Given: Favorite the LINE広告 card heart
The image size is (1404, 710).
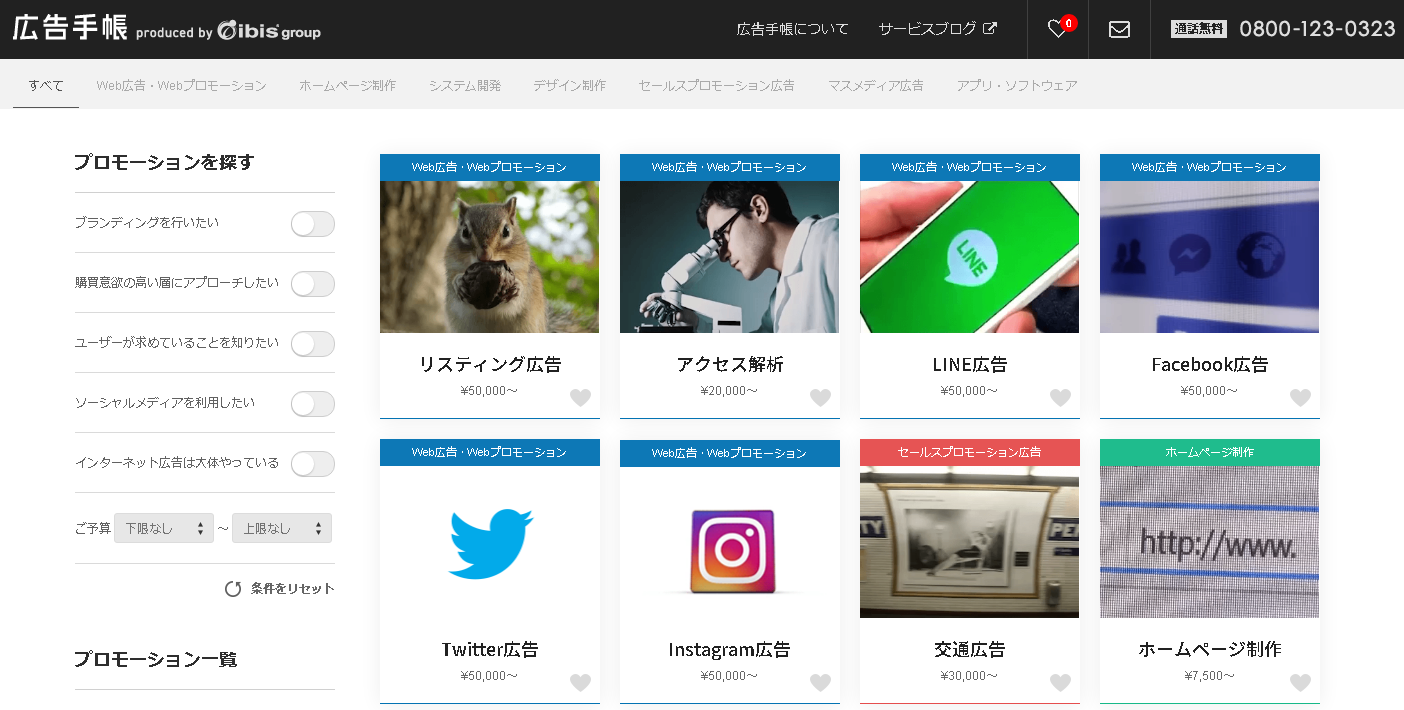Looking at the screenshot, I should point(1060,397).
